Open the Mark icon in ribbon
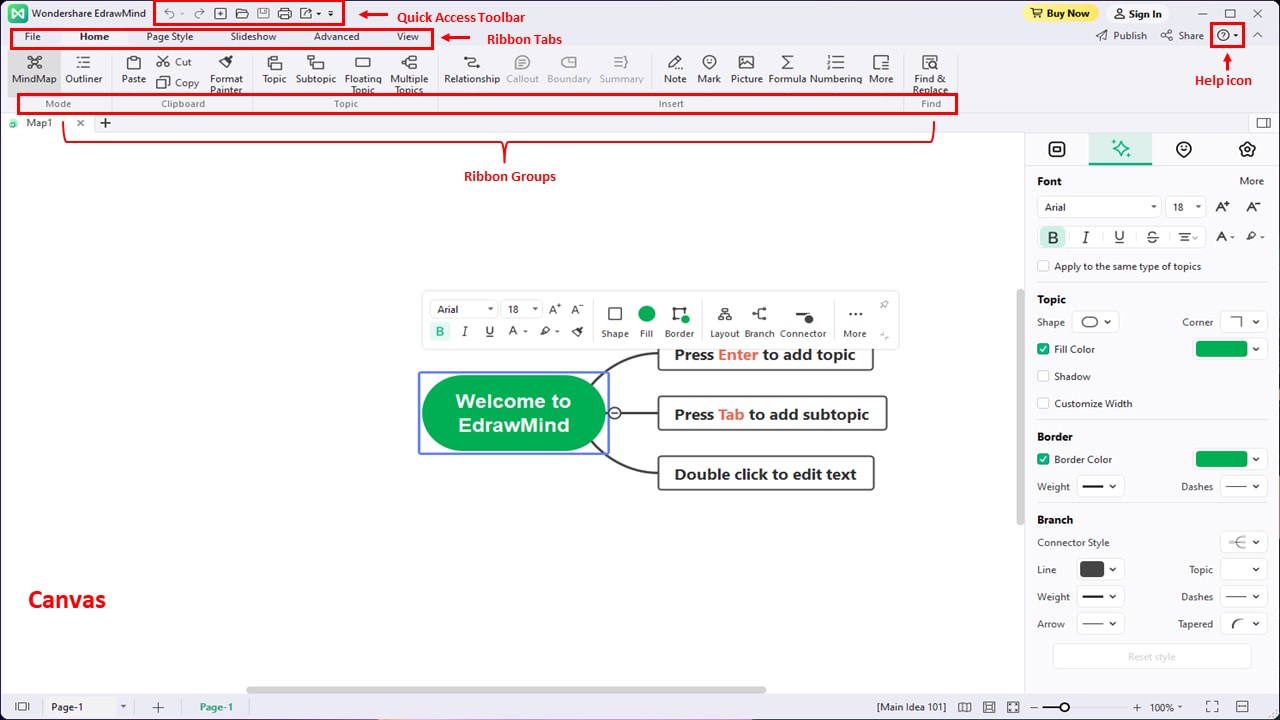Viewport: 1280px width, 720px height. coord(709,69)
